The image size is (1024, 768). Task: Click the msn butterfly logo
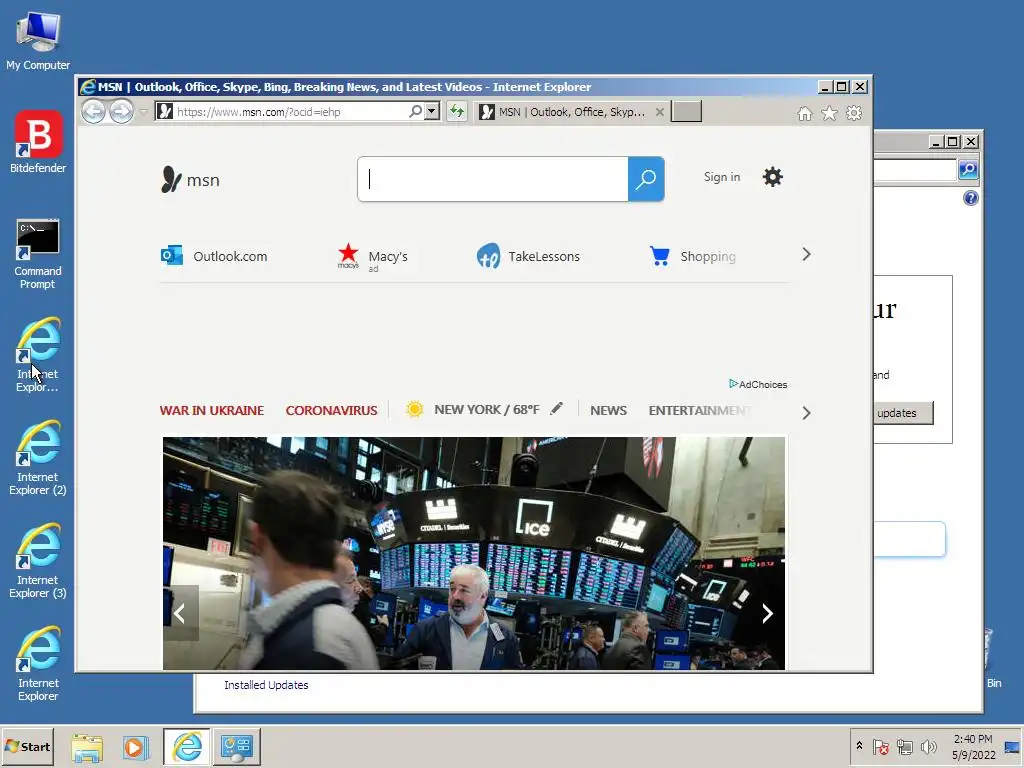(x=190, y=180)
